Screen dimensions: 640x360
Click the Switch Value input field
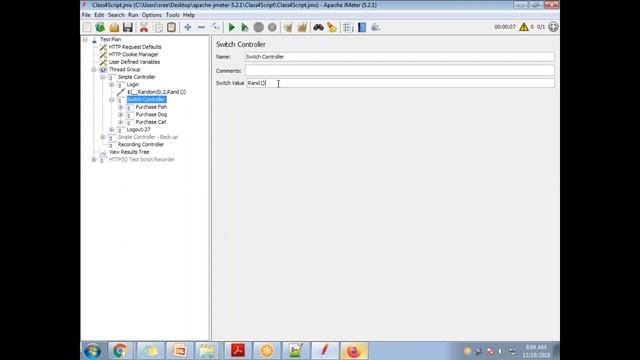pos(400,83)
